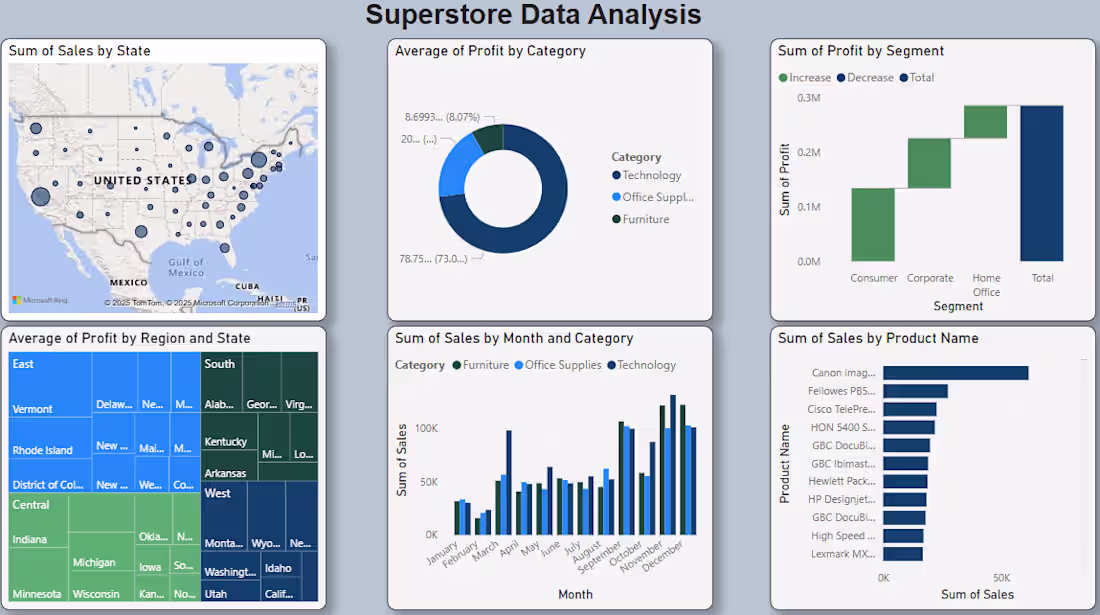This screenshot has height=615, width=1100.
Task: Click the Microsoft Bing logo on the map
Action: click(x=39, y=300)
